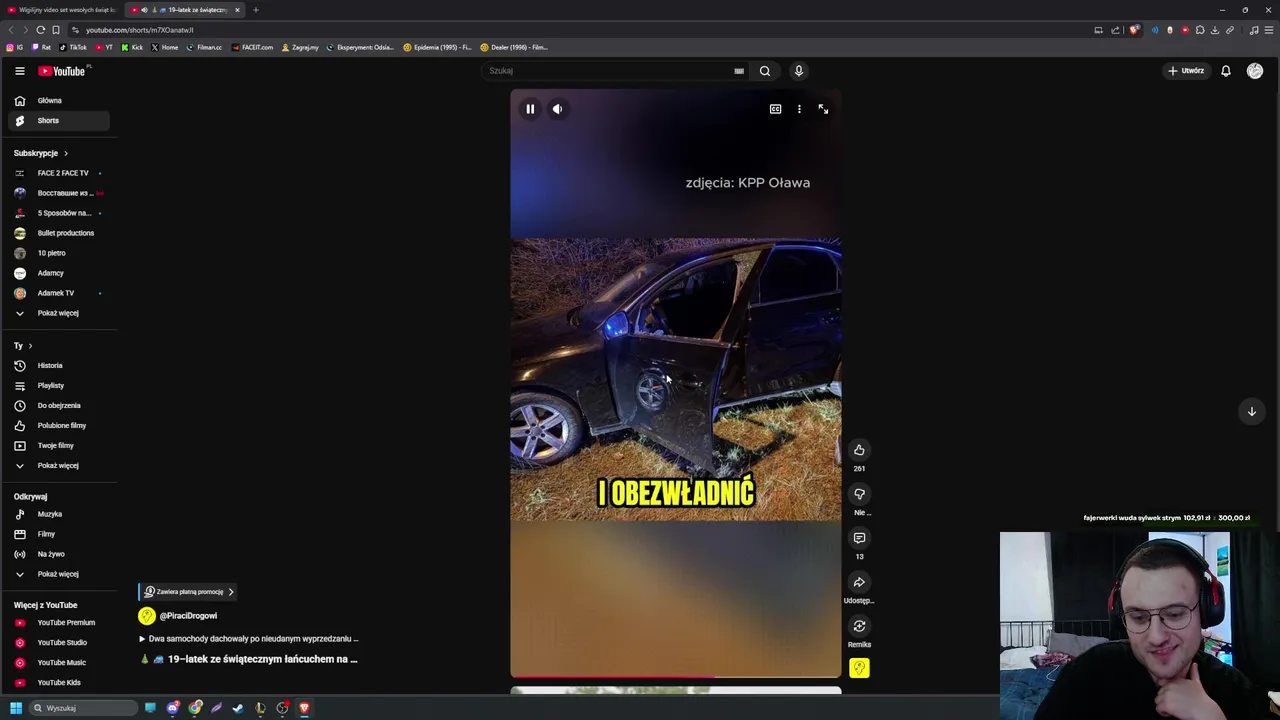Open YouTube Kids link
The height and width of the screenshot is (720, 1280).
coord(59,683)
